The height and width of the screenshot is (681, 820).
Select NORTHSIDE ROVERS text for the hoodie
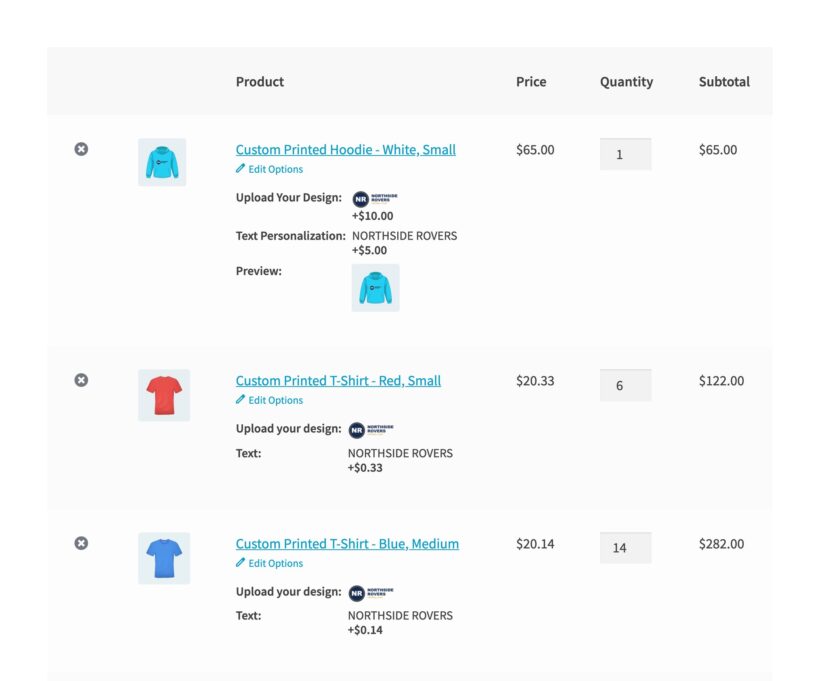404,236
